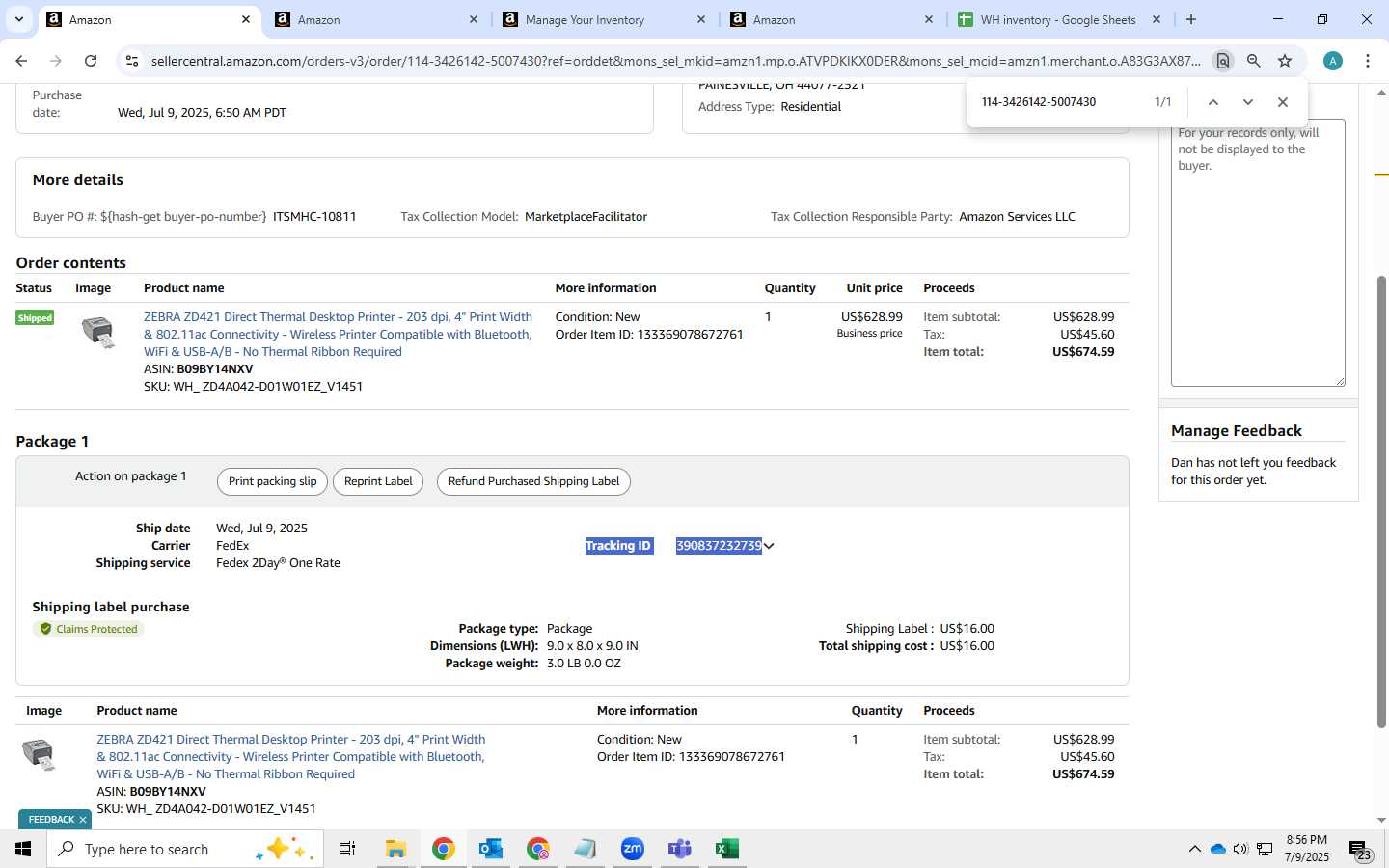Viewport: 1389px width, 868px height.
Task: Open the tab search dropdown
Action: (19, 19)
